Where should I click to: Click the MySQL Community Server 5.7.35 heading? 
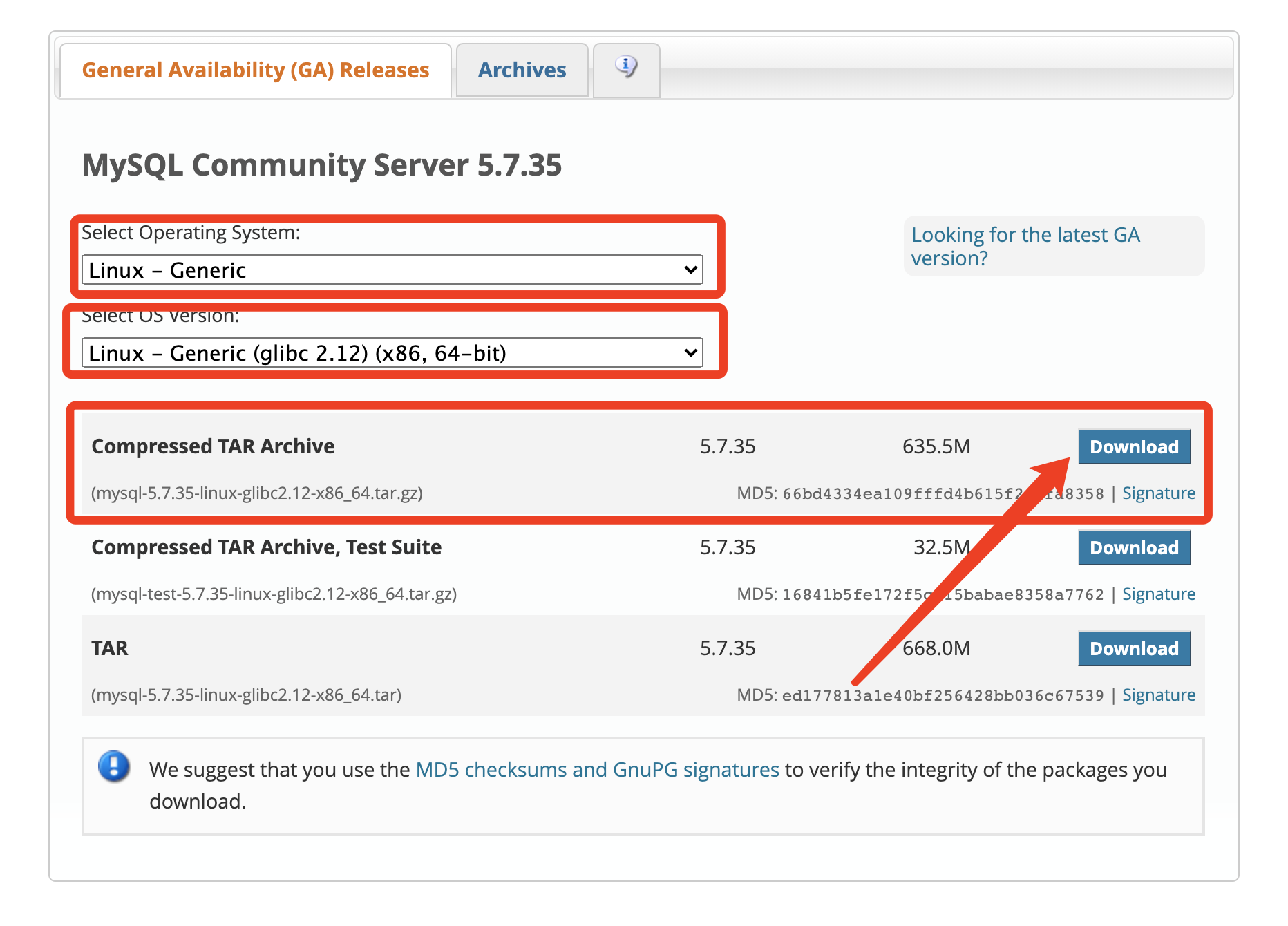[322, 165]
